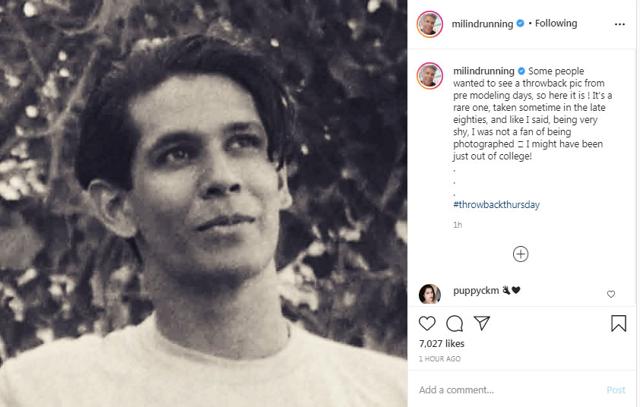Open the 1 hour ago timestamp link

[x=439, y=358]
